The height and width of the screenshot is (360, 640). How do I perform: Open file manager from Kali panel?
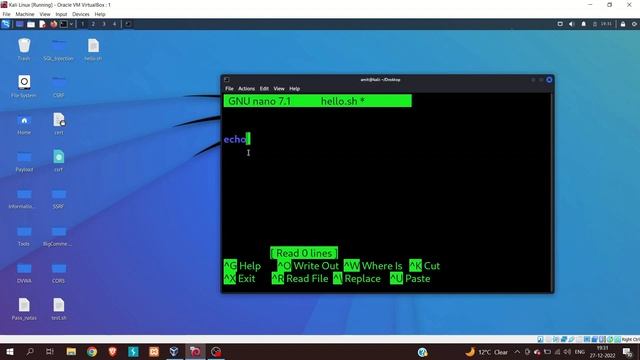pyautogui.click(x=31, y=24)
